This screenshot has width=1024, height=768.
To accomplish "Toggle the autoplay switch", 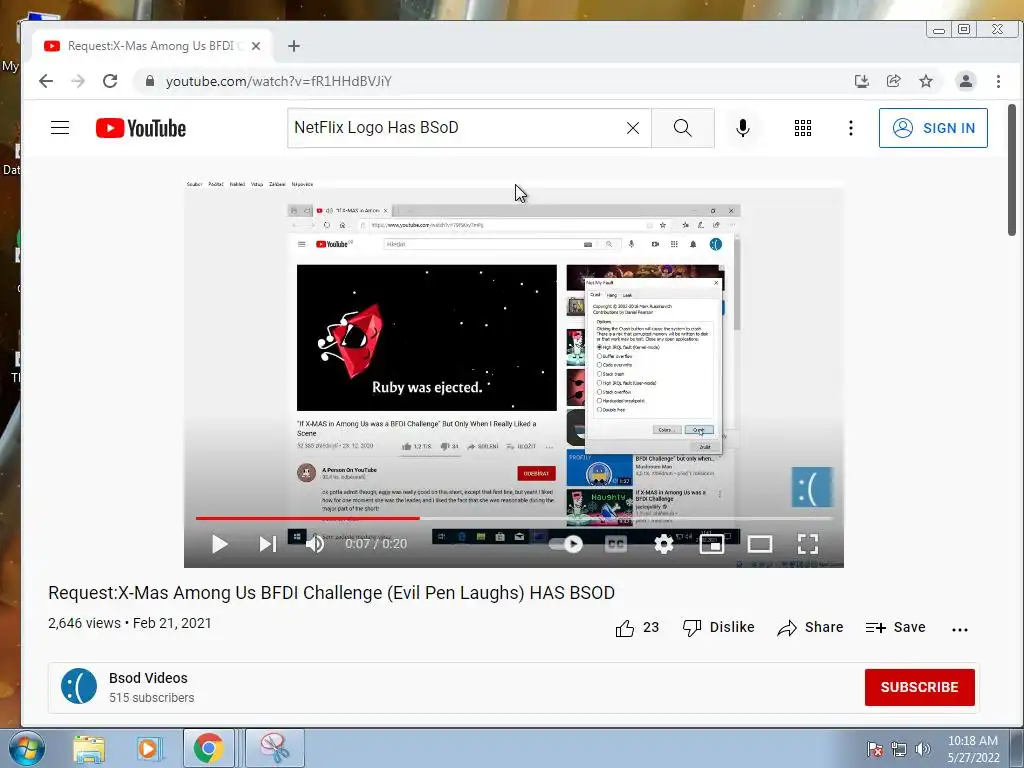I will pyautogui.click(x=567, y=544).
